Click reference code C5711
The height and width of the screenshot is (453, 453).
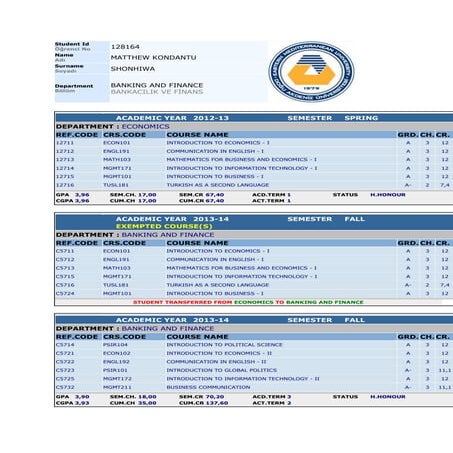point(65,251)
